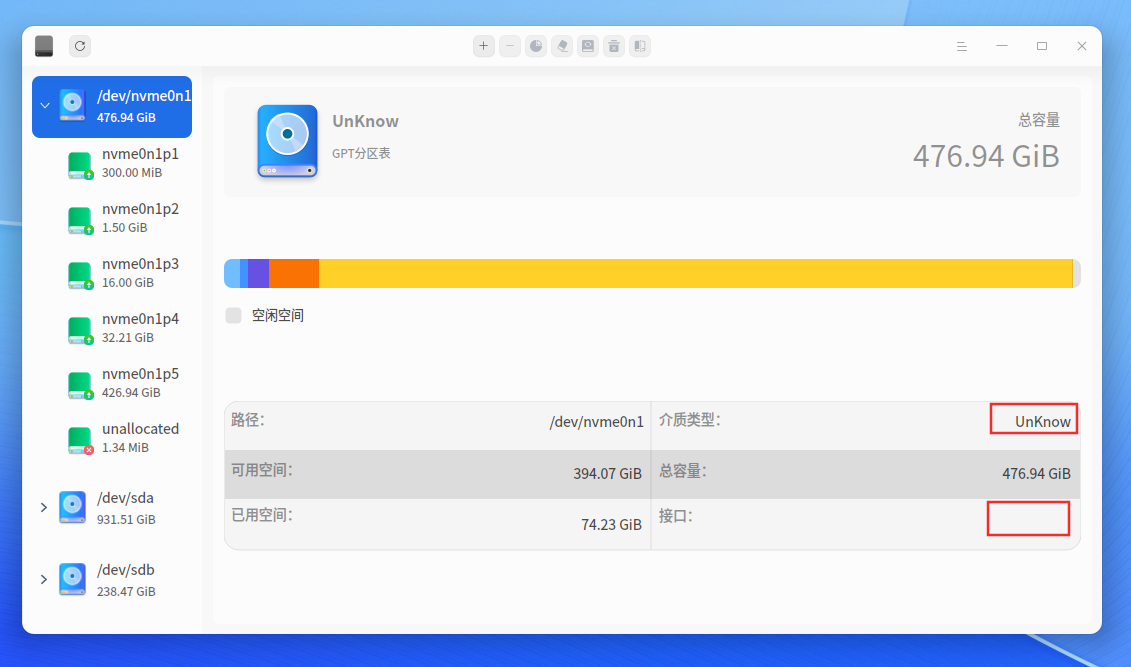Click the yellow segment of usage bar
This screenshot has height=667, width=1131.
(696, 273)
